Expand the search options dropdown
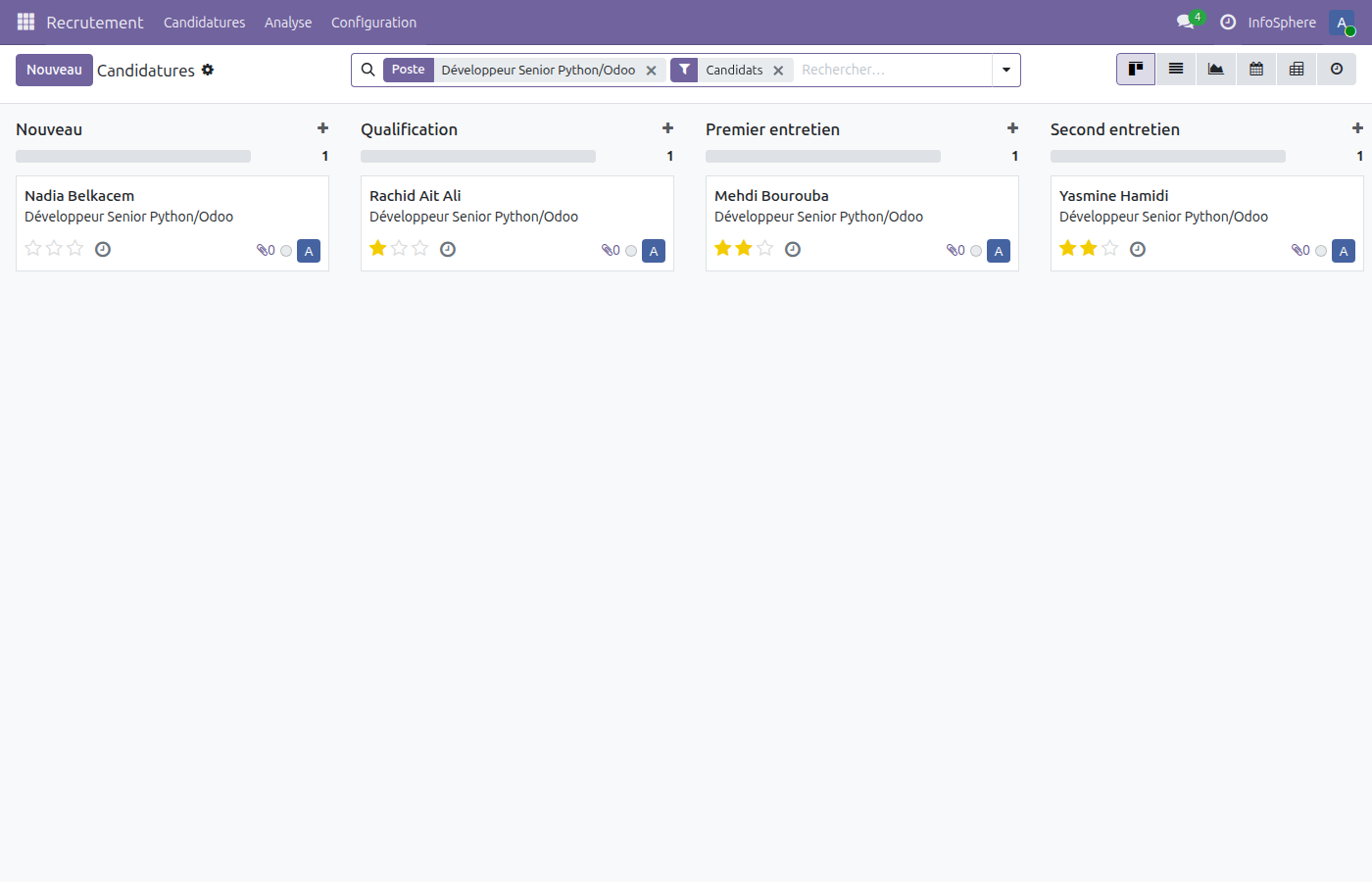1372x882 pixels. [x=1005, y=70]
